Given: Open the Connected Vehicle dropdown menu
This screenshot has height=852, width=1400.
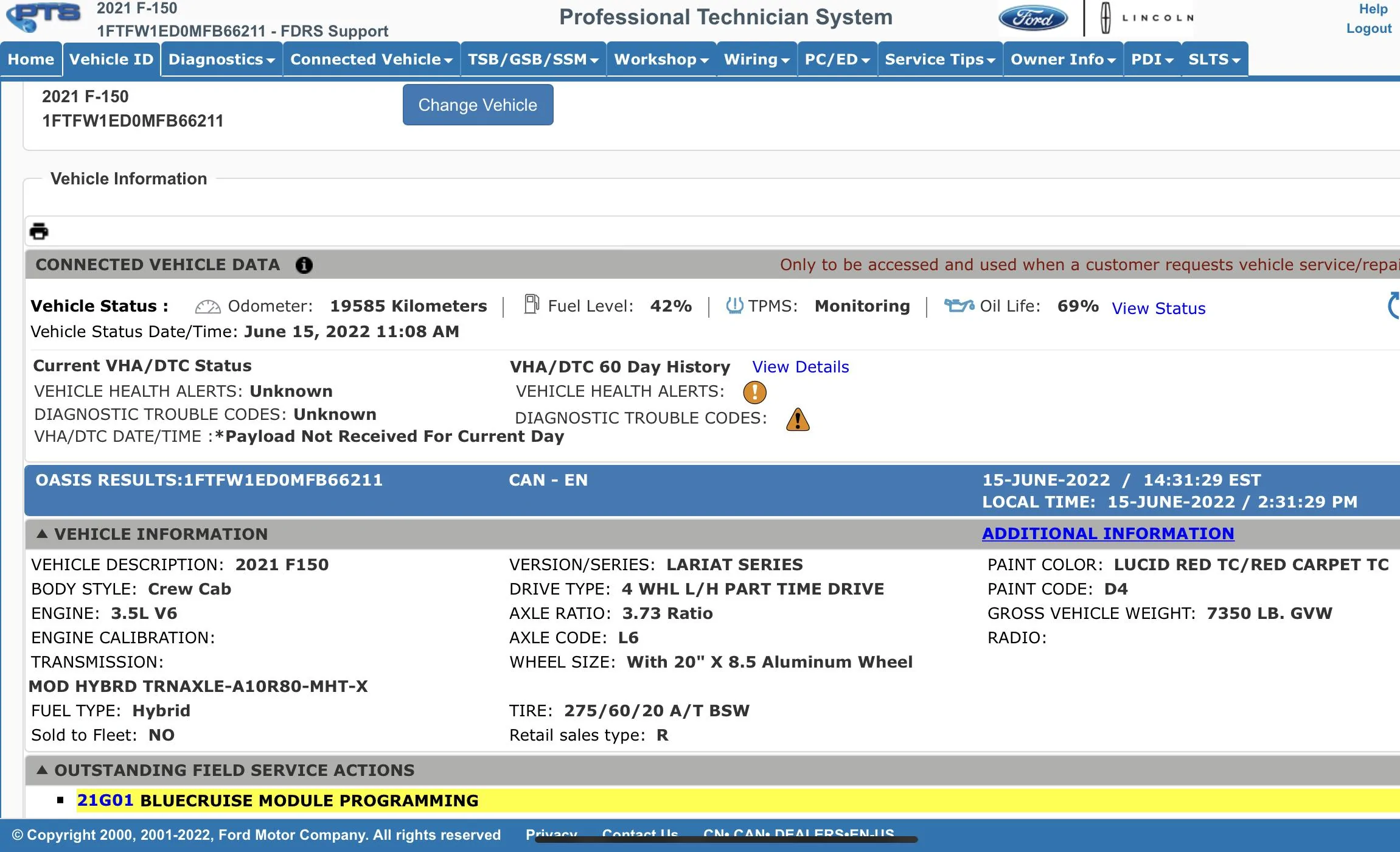Looking at the screenshot, I should click(371, 60).
